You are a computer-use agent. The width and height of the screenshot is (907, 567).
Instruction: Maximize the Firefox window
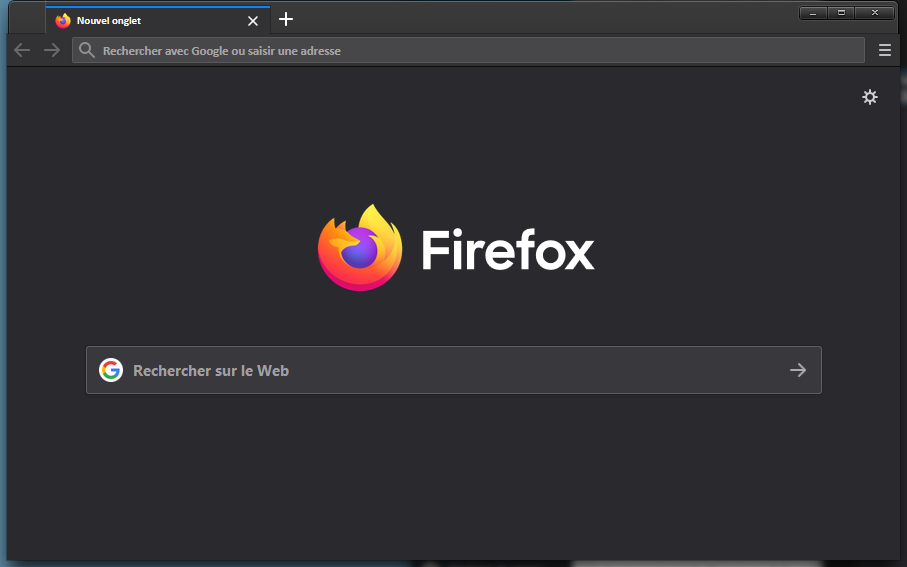coord(841,12)
